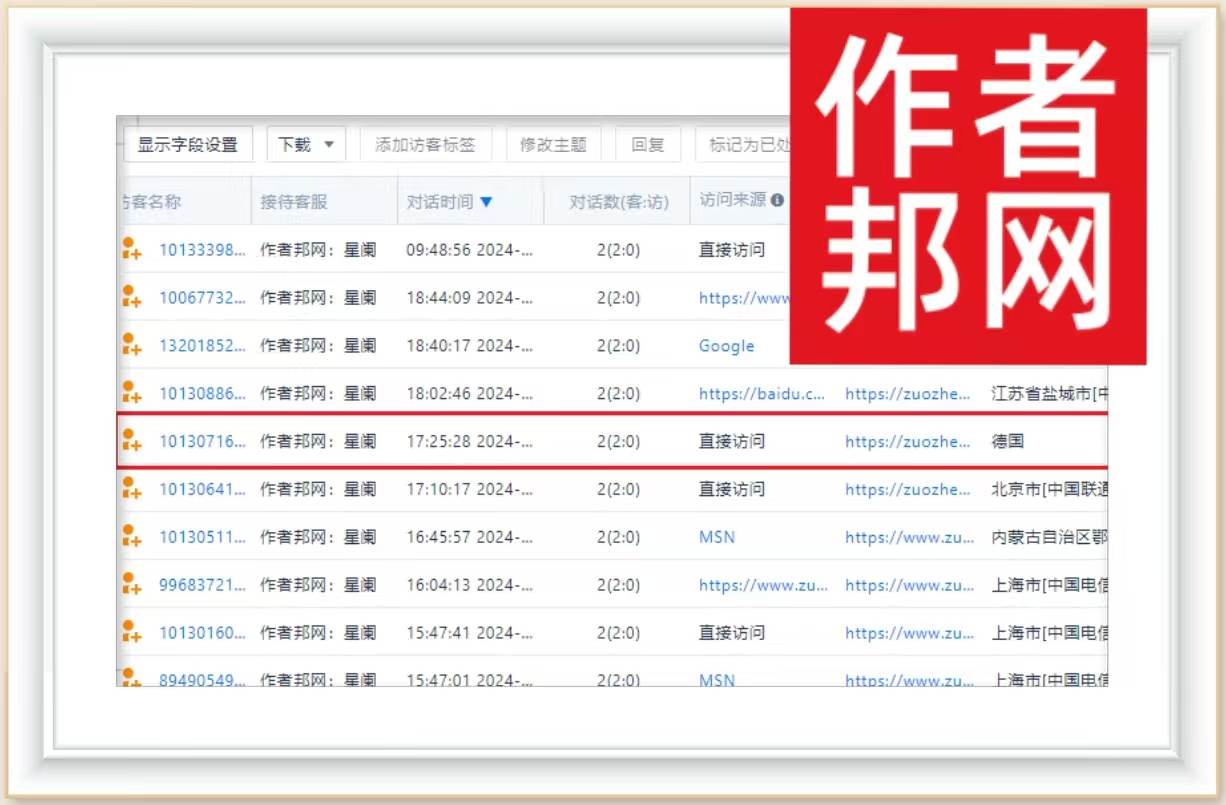This screenshot has height=805, width=1226.
Task: Click the 接待客服 column header
Action: pos(294,202)
